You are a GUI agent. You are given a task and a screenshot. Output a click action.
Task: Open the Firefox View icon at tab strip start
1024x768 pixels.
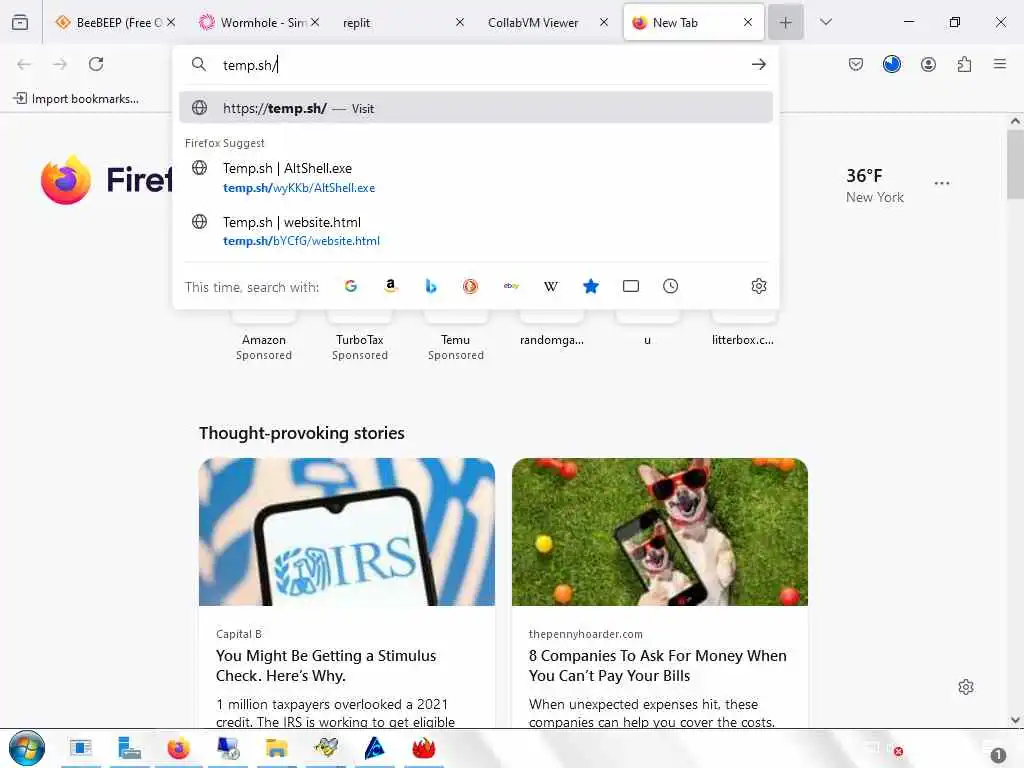coord(20,22)
